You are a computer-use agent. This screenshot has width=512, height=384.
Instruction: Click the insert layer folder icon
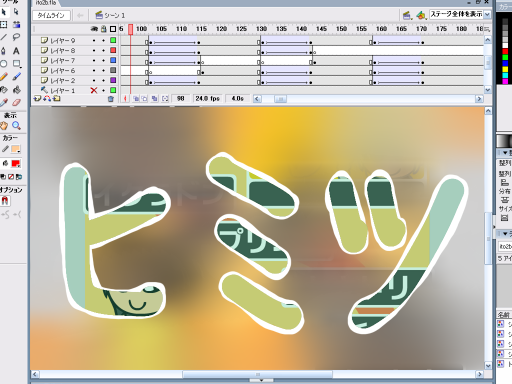57,98
